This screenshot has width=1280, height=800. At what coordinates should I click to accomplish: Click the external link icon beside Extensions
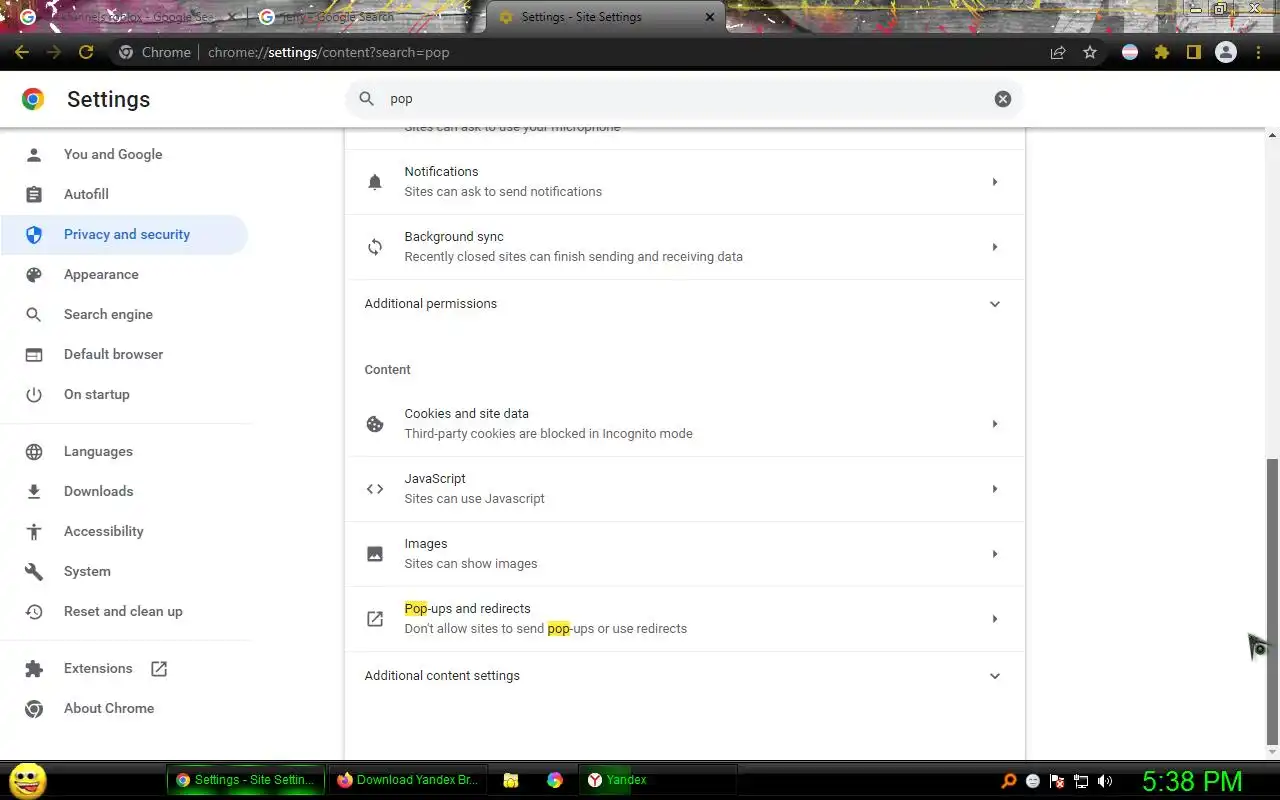(x=159, y=669)
